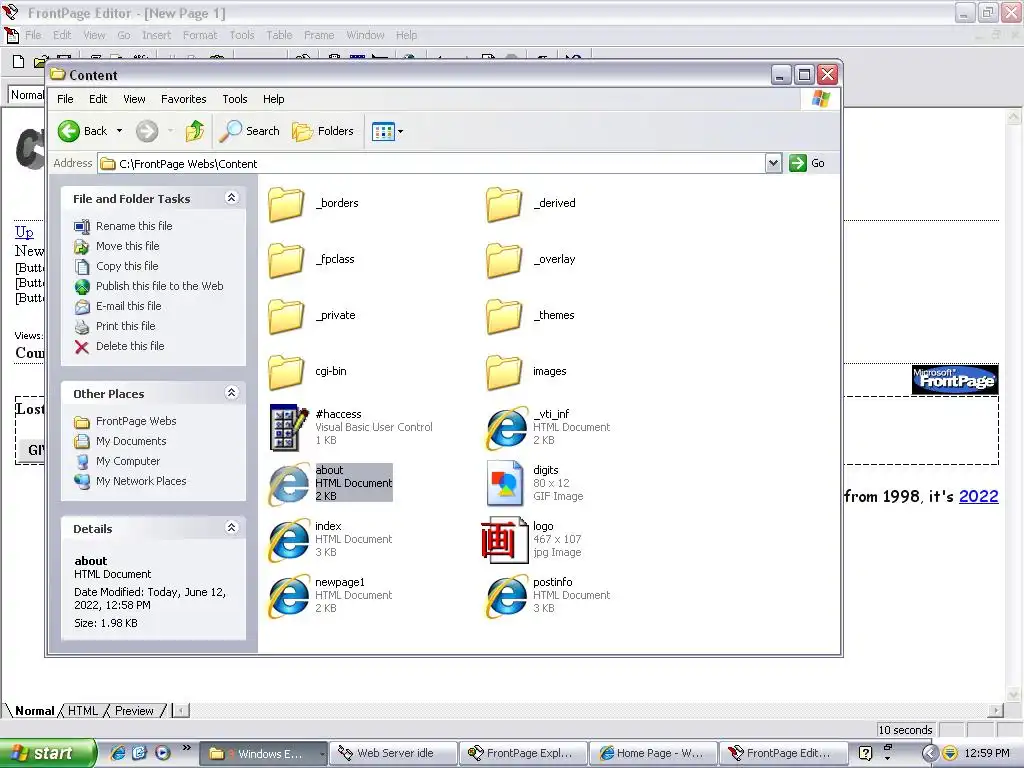Toggle the Folders tree pane

323,131
